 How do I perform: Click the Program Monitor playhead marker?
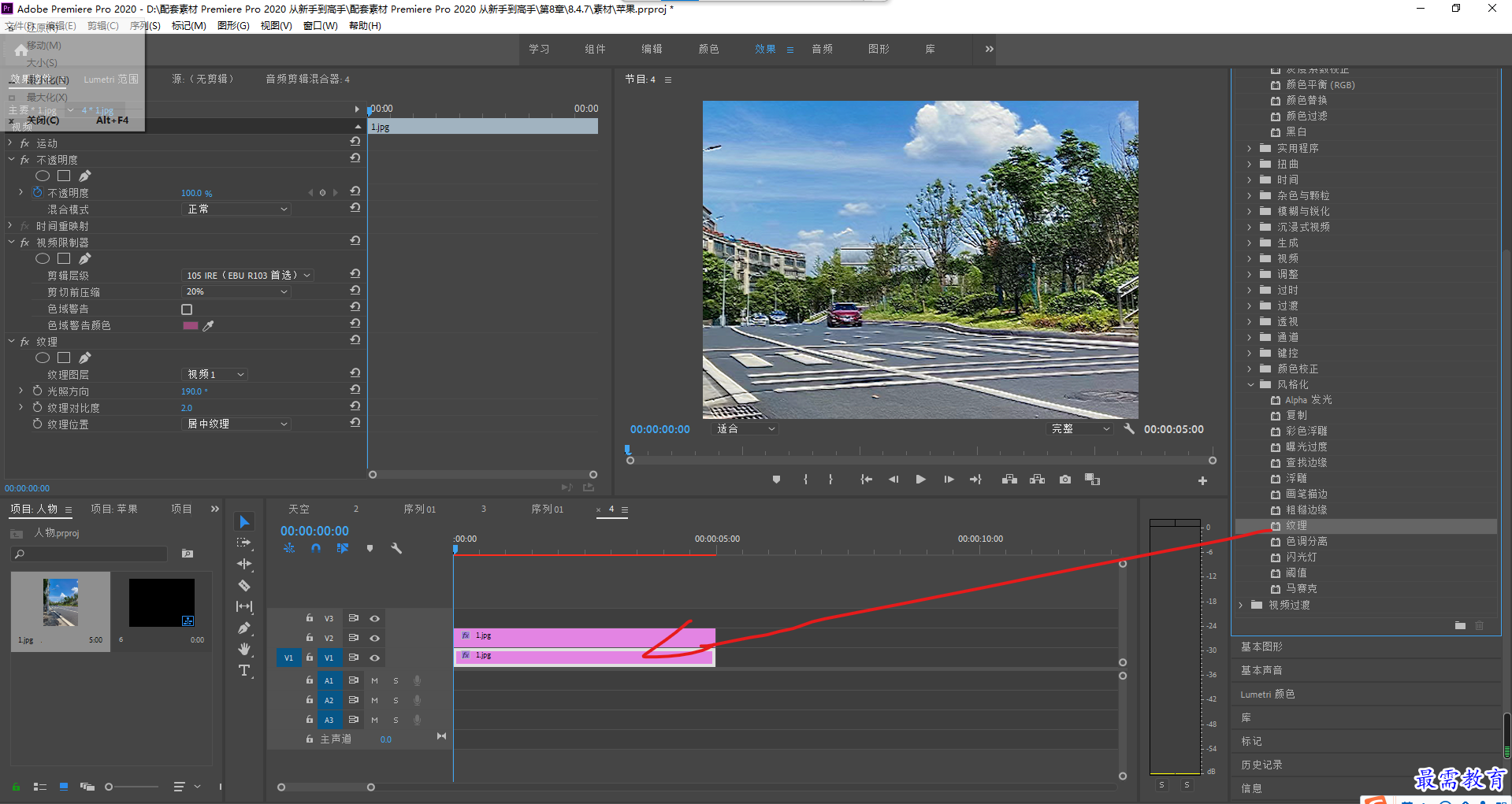coord(628,450)
